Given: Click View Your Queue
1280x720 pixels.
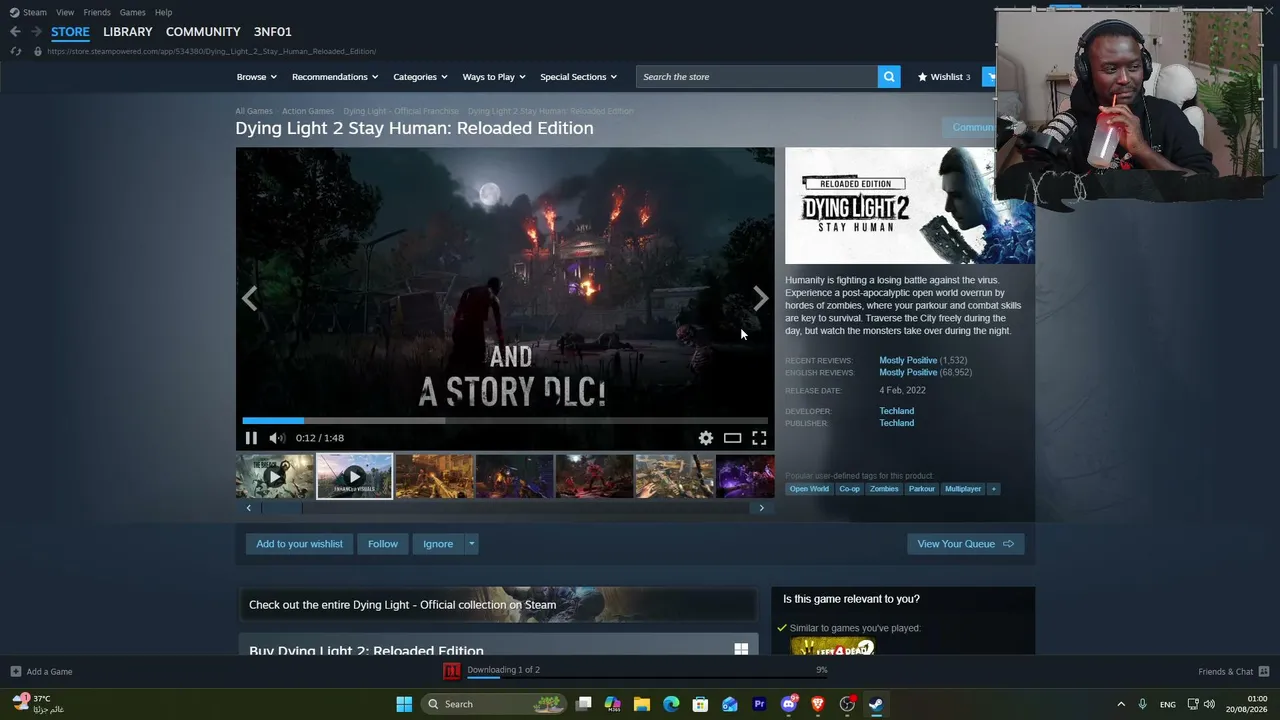Looking at the screenshot, I should pyautogui.click(x=965, y=544).
